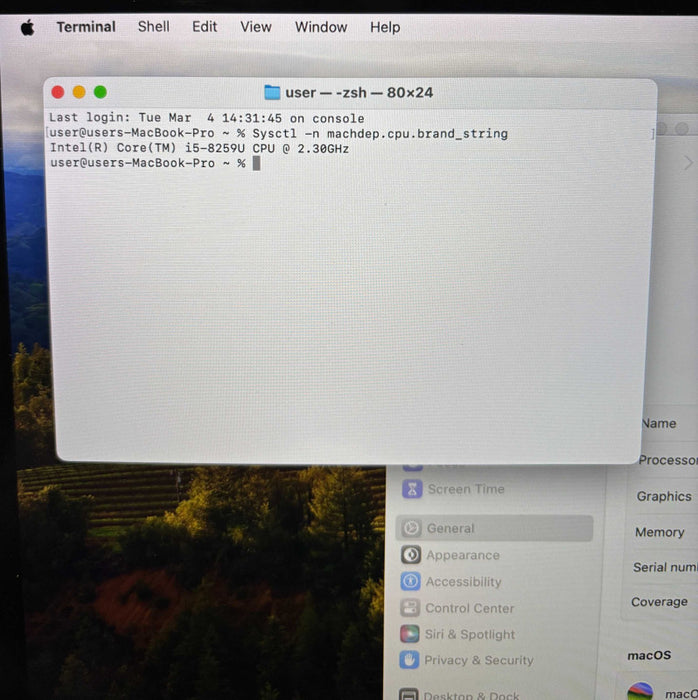This screenshot has height=700, width=698.
Task: Open Appearance settings
Action: point(463,555)
